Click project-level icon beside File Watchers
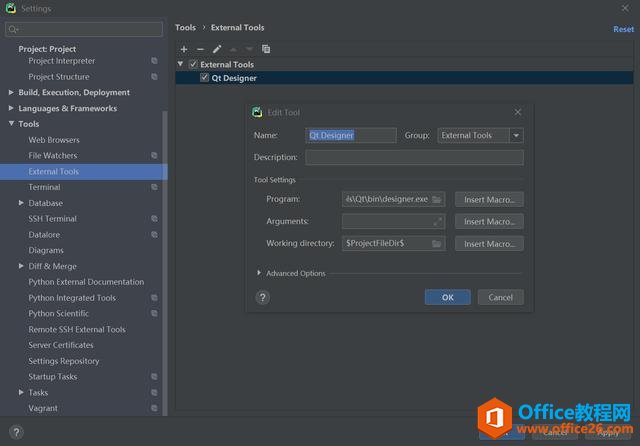Viewport: 640px width, 446px height. click(154, 155)
